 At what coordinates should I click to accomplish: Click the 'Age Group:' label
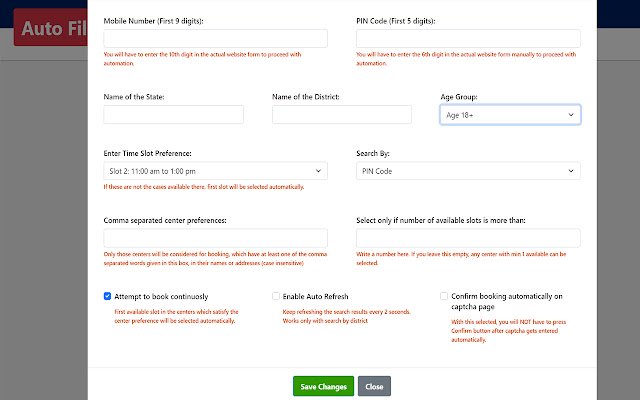point(459,97)
